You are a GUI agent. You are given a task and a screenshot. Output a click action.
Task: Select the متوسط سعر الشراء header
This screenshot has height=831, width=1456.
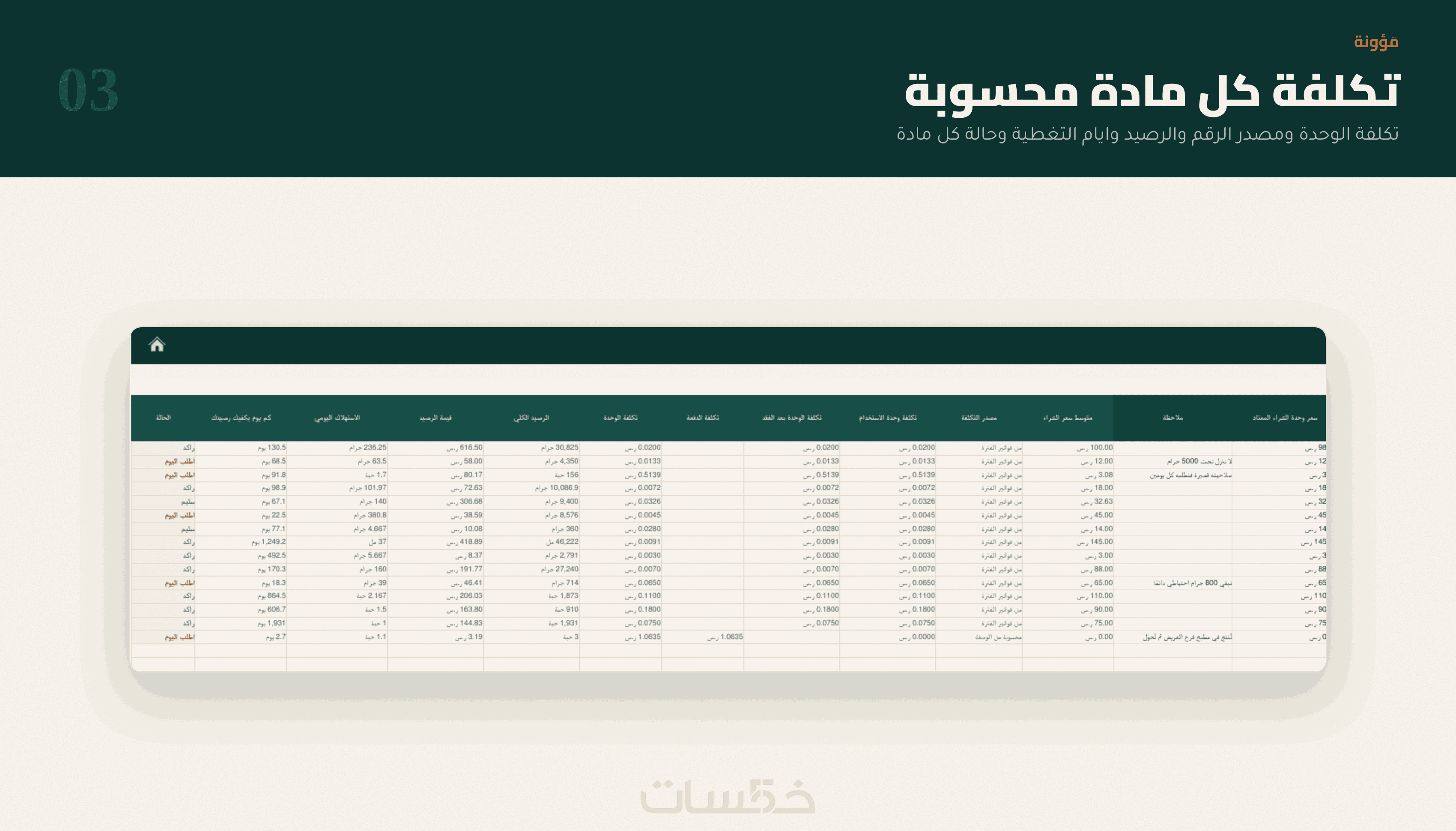pos(1068,418)
